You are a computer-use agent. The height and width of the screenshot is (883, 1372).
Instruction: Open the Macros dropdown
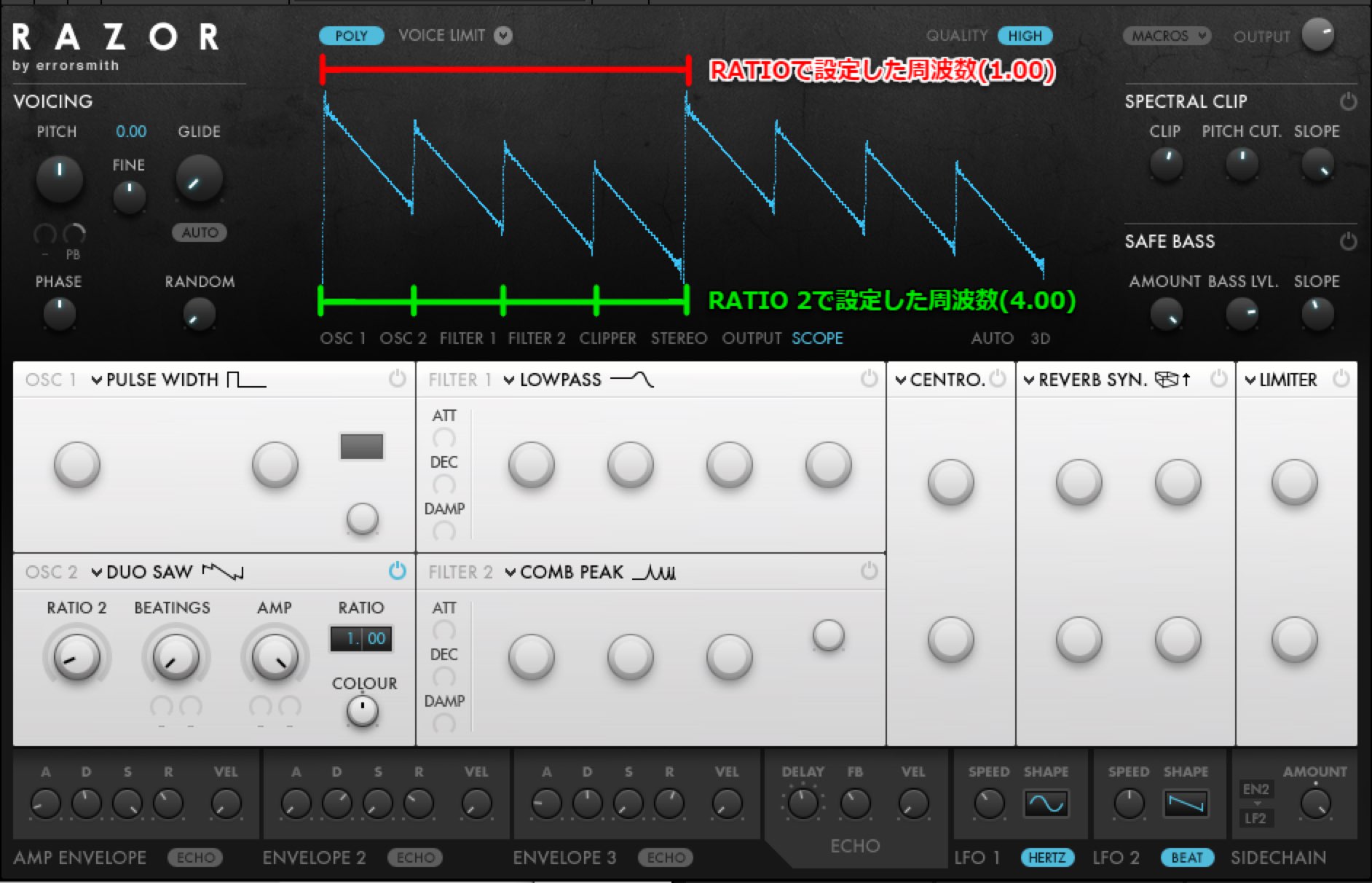[x=1167, y=36]
